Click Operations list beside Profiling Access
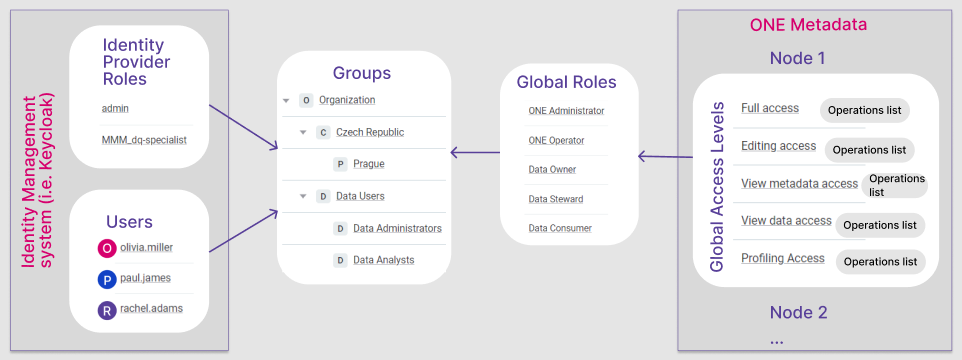Image resolution: width=962 pixels, height=360 pixels. tap(880, 262)
